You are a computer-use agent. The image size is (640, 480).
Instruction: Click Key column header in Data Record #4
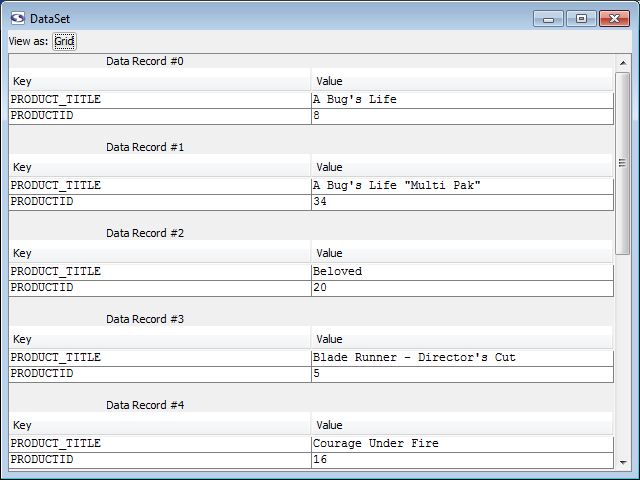click(160, 425)
